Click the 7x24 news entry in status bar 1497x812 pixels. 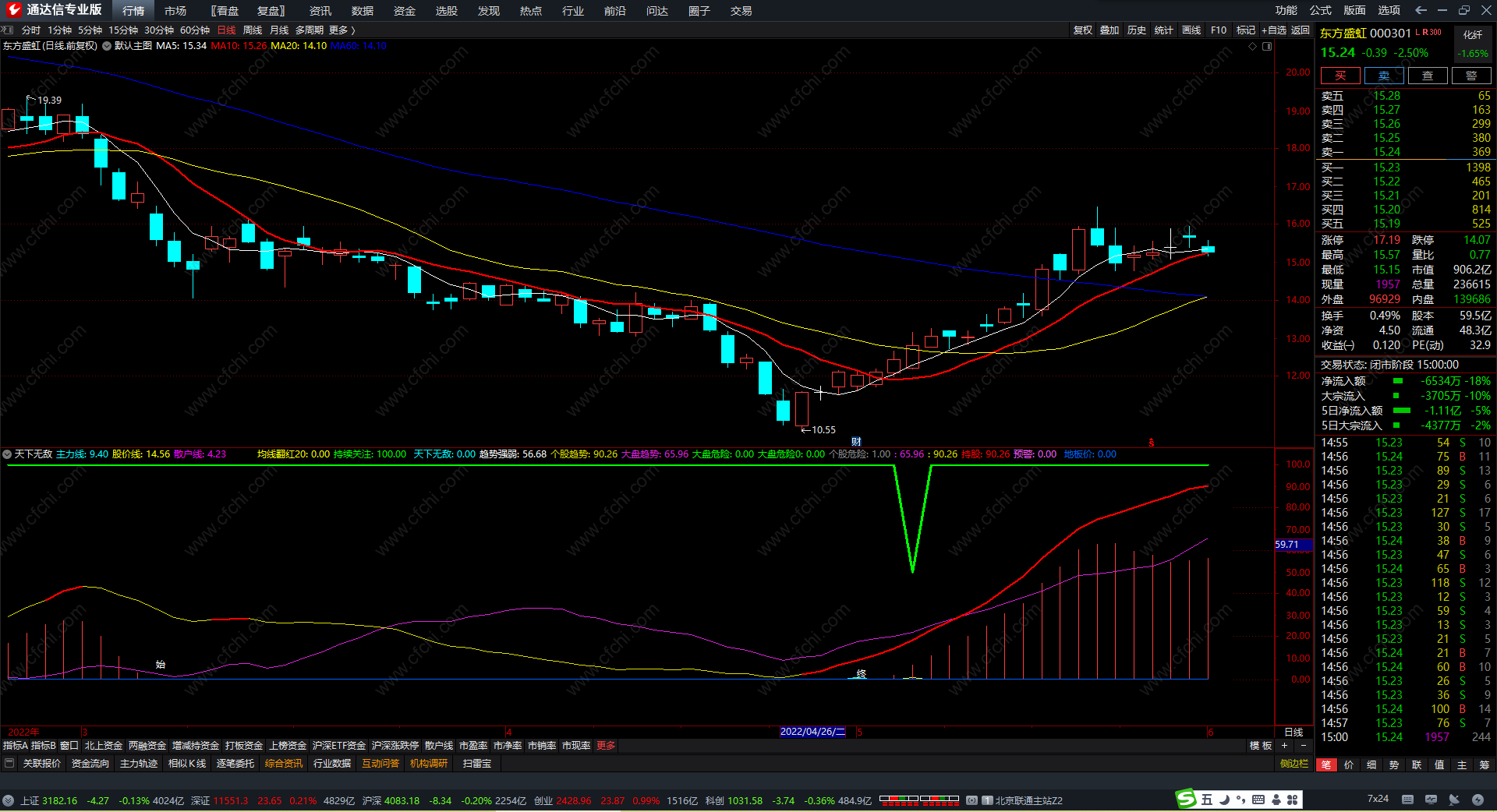tap(1378, 800)
